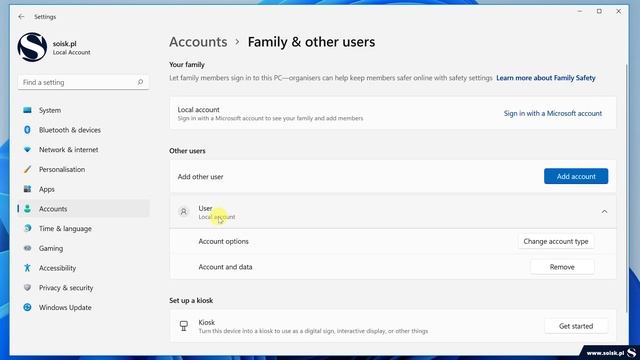Click the Privacy shield icon
The height and width of the screenshot is (360, 640).
27,287
